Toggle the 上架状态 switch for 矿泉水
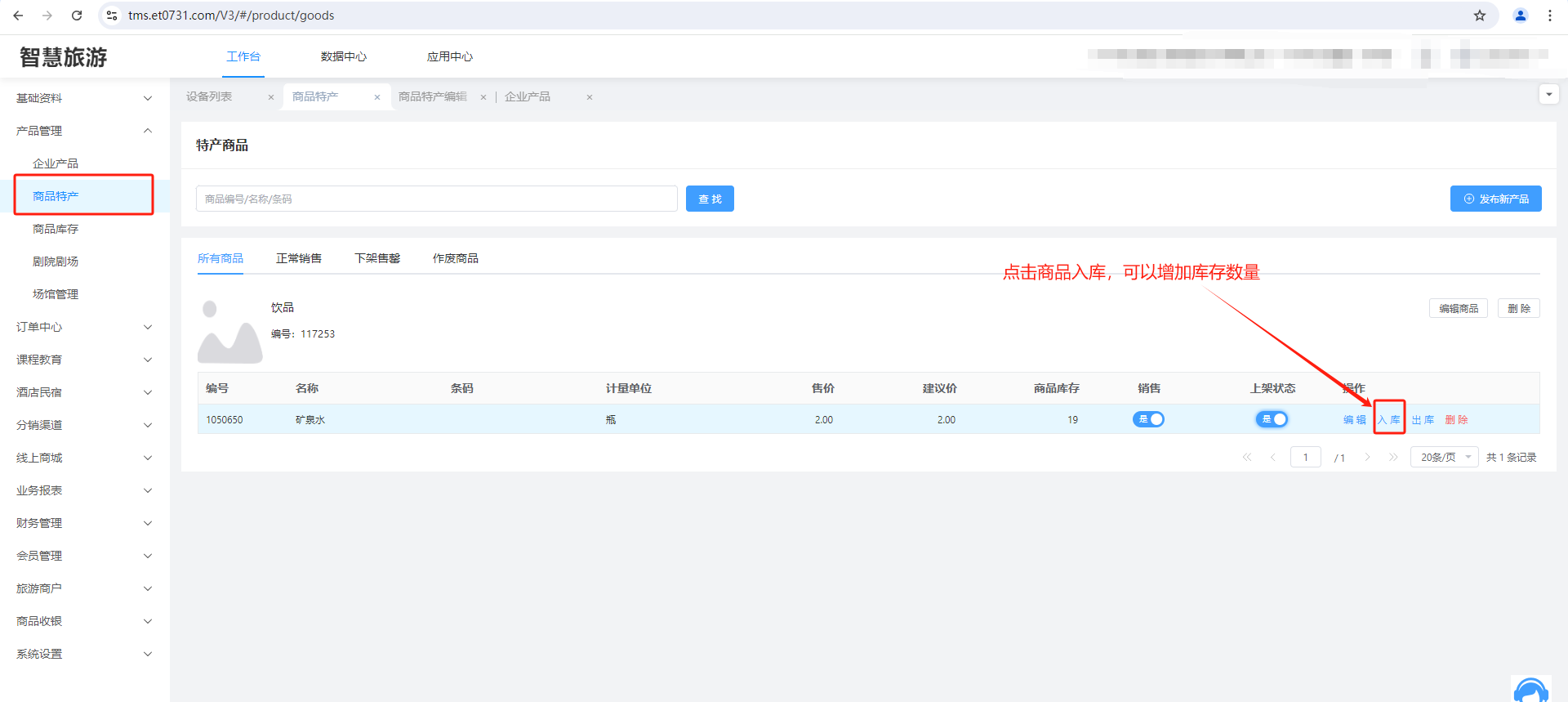 pos(1272,419)
